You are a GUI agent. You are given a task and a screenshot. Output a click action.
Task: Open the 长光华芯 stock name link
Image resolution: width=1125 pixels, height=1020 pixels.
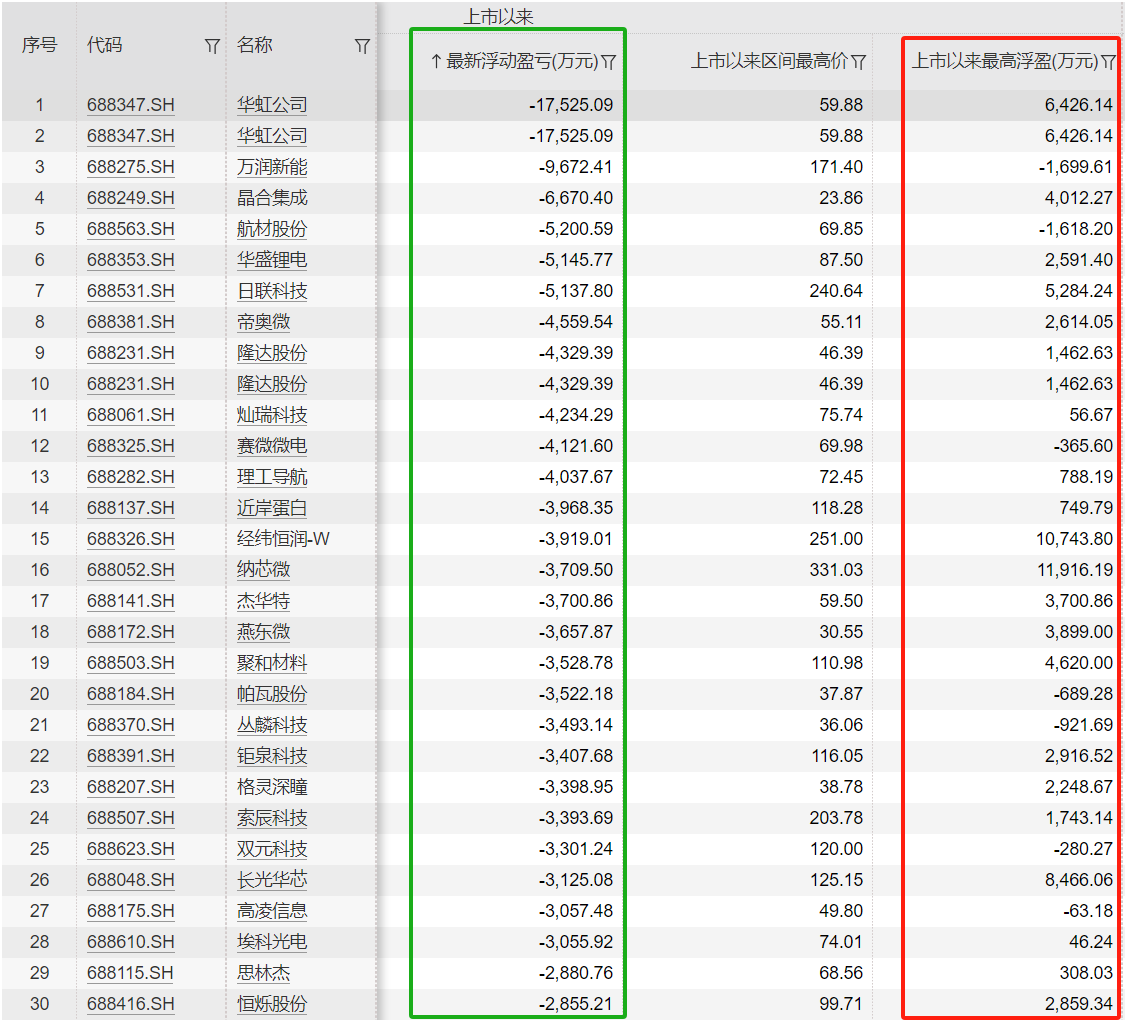(x=271, y=880)
